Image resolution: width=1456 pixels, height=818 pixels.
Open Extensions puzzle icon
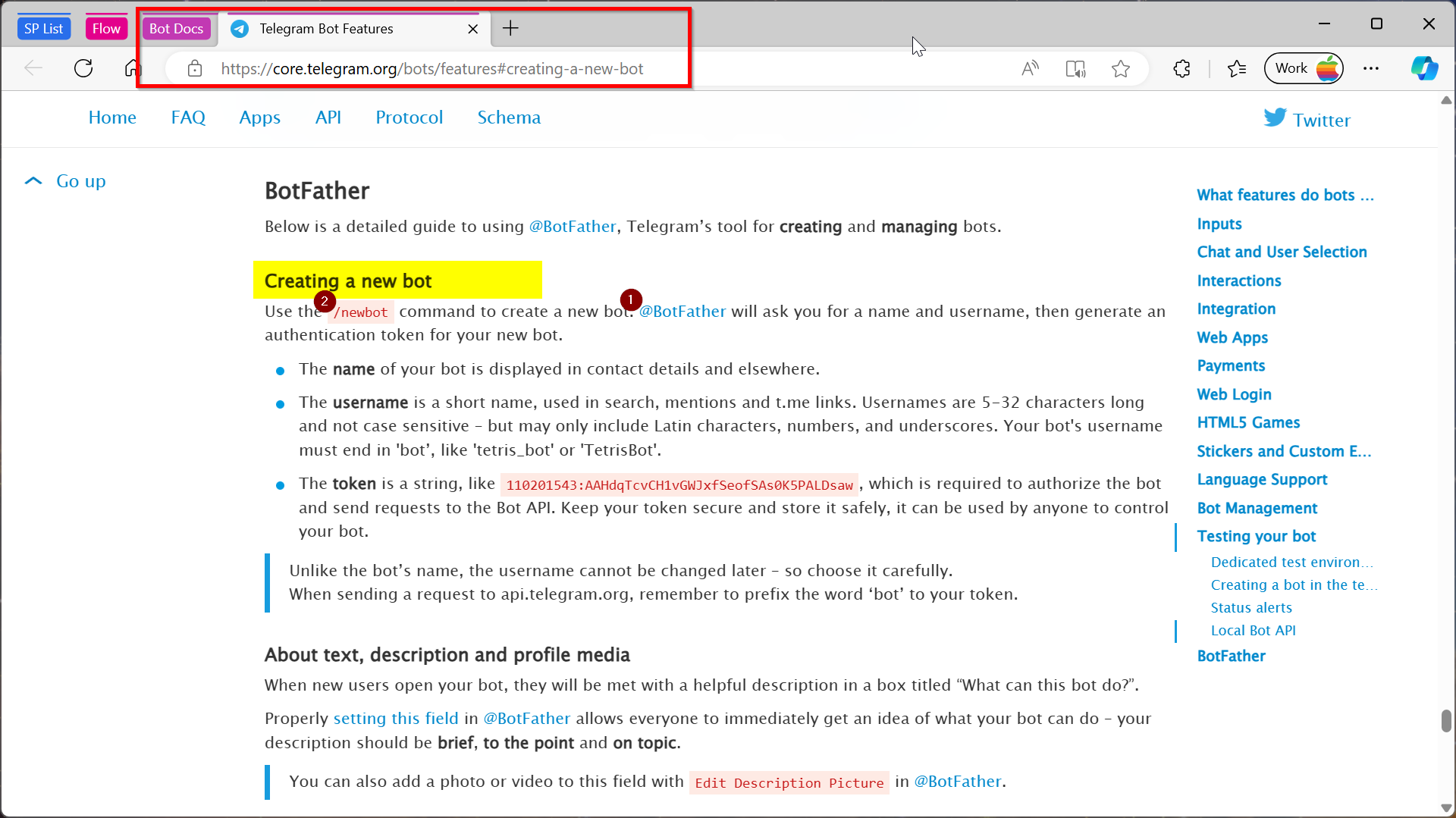click(x=1181, y=69)
